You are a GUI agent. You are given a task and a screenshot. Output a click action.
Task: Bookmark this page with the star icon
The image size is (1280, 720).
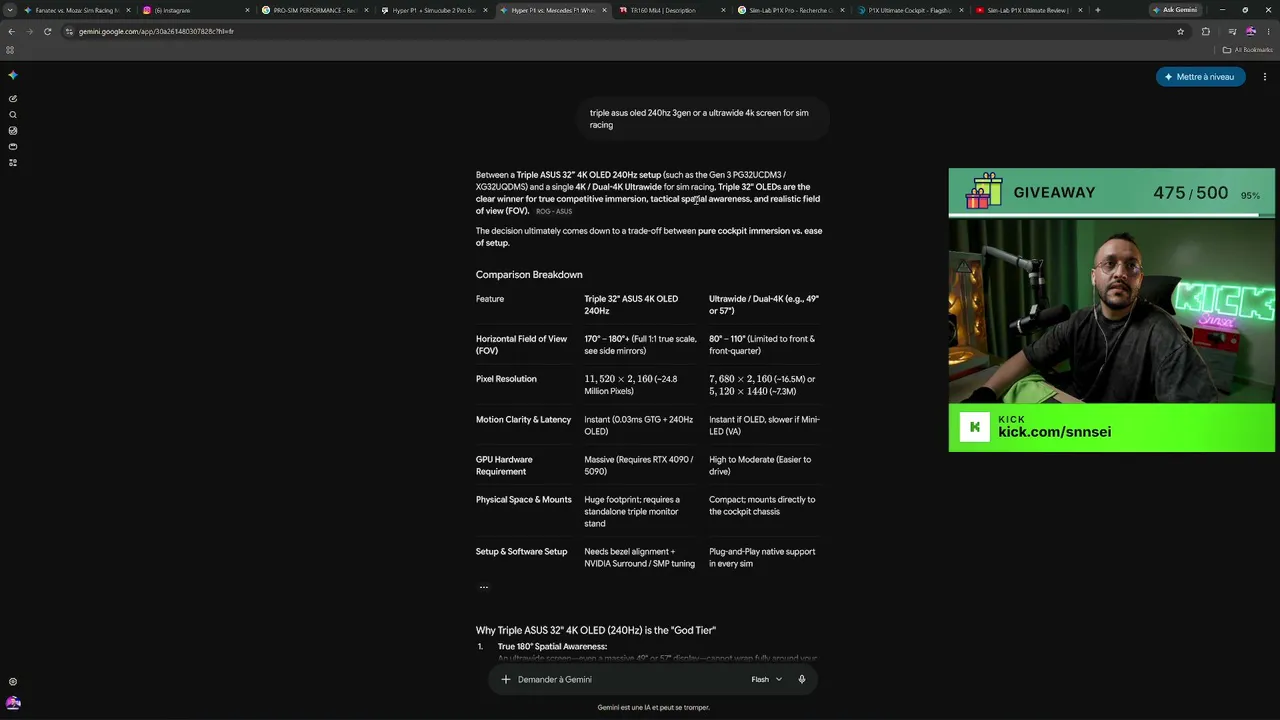(1180, 31)
